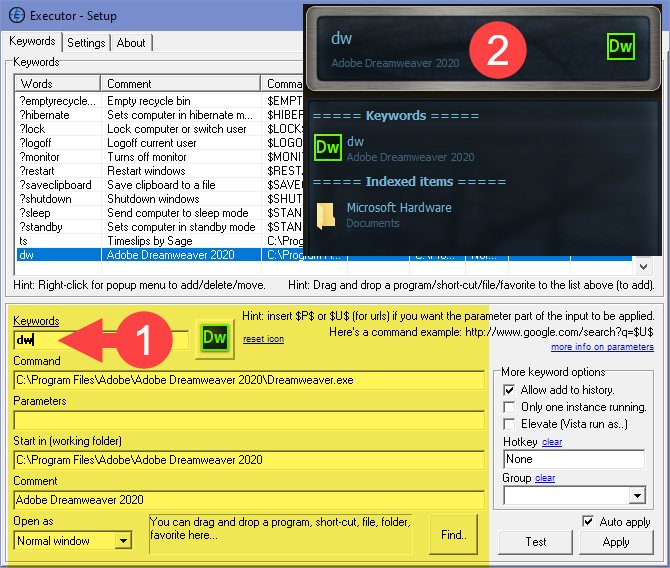Toggle Allow add to history checkbox
The height and width of the screenshot is (568, 670).
click(509, 390)
